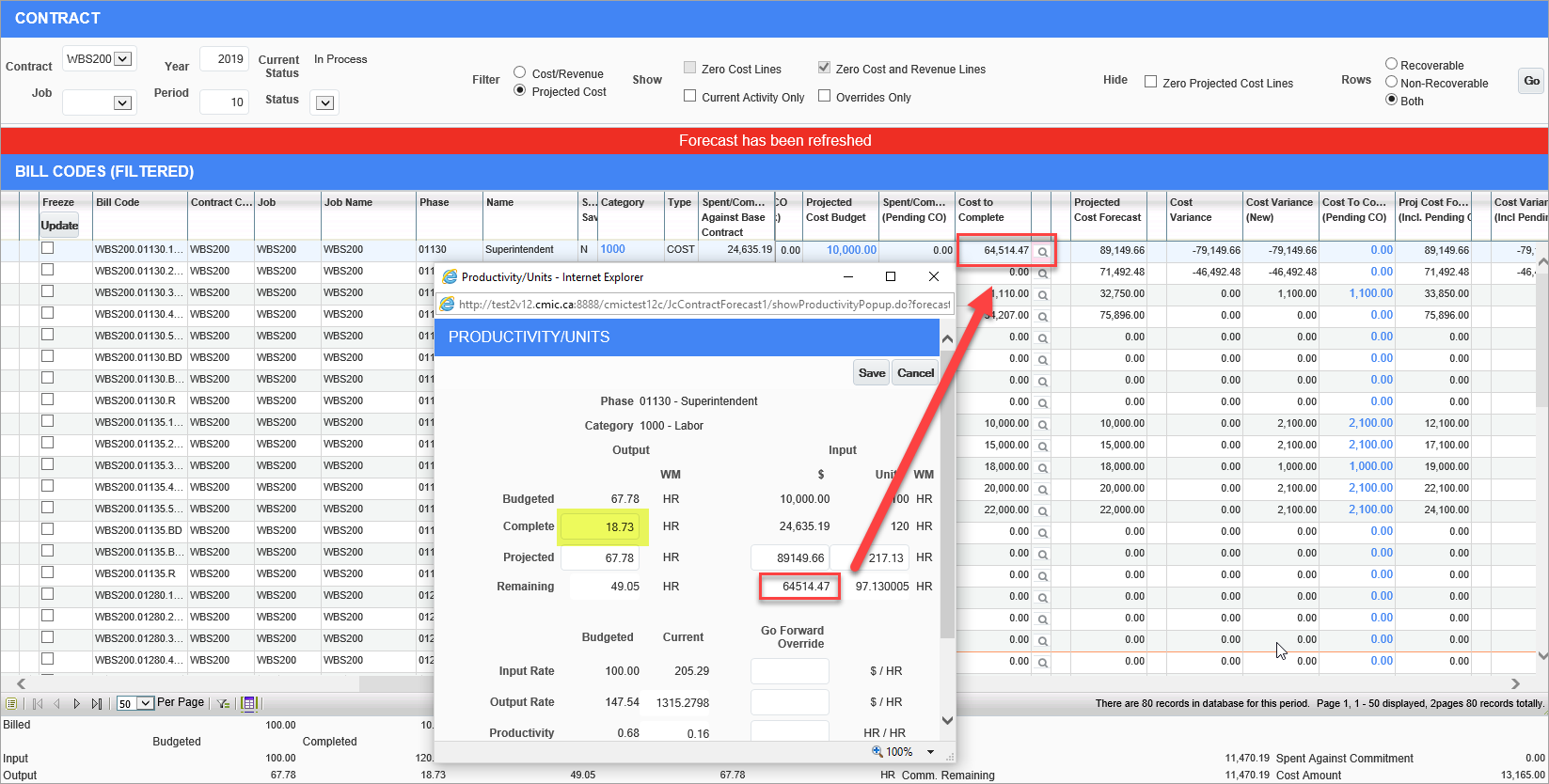Save the Productivity/Units popup
Image resolution: width=1549 pixels, height=784 pixels.
(x=872, y=373)
